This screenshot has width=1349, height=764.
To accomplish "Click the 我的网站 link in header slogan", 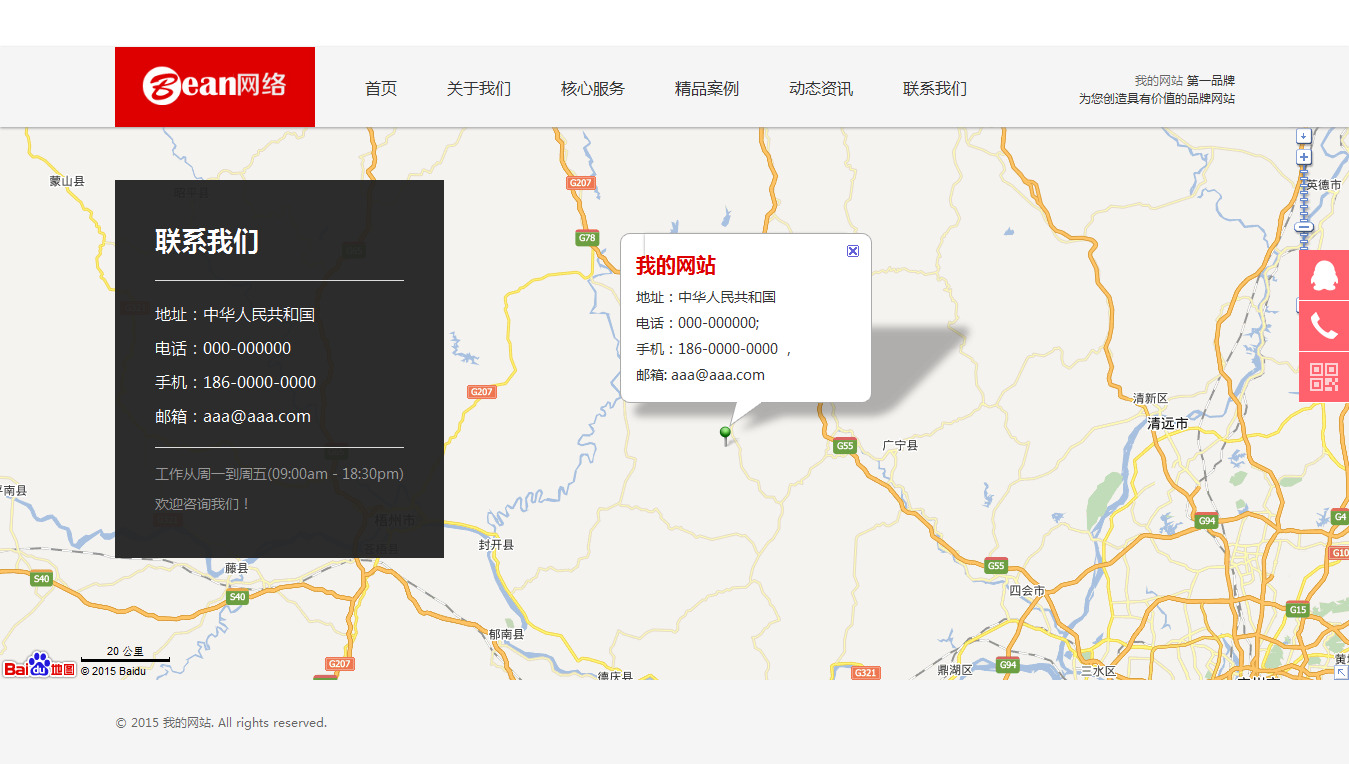I will (x=1158, y=81).
